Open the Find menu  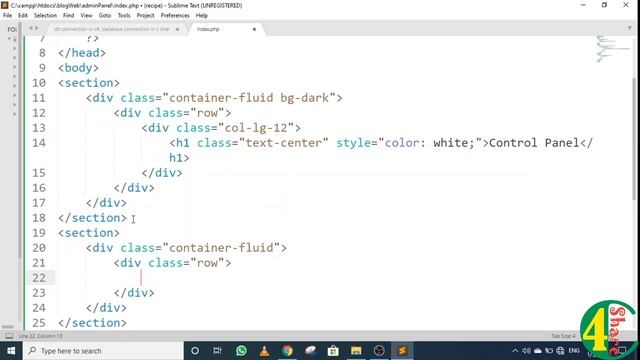[x=69, y=16]
